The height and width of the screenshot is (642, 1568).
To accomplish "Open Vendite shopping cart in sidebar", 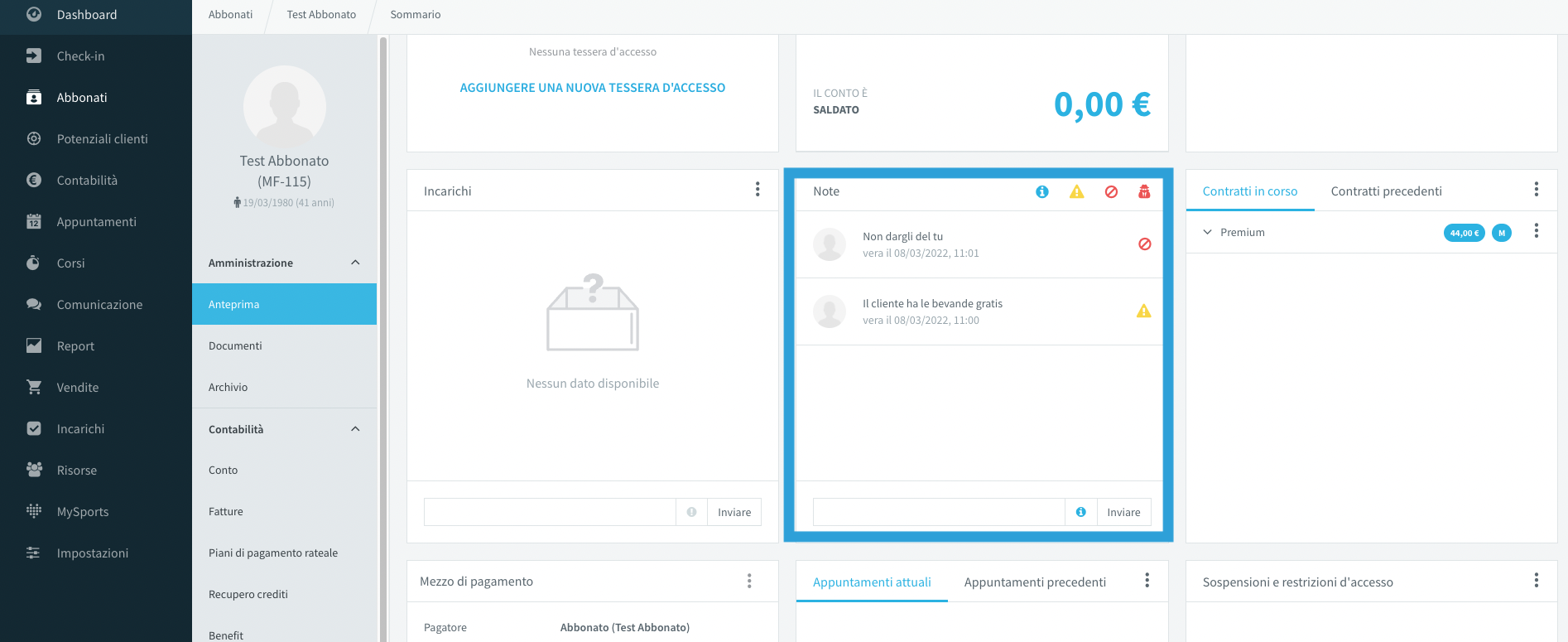I will point(34,387).
